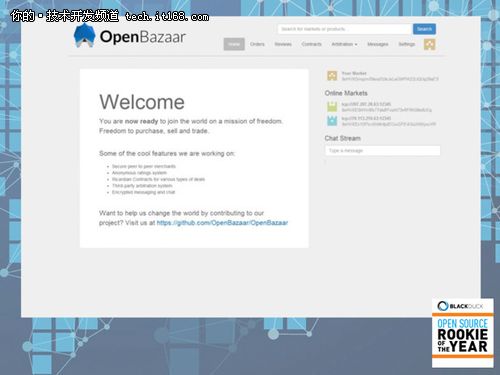Open the user avatar icon in navigation bar

pos(429,44)
